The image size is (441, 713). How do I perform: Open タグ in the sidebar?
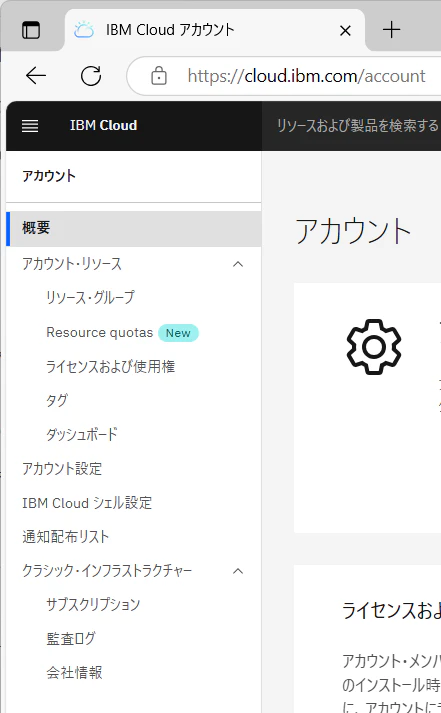tap(57, 401)
